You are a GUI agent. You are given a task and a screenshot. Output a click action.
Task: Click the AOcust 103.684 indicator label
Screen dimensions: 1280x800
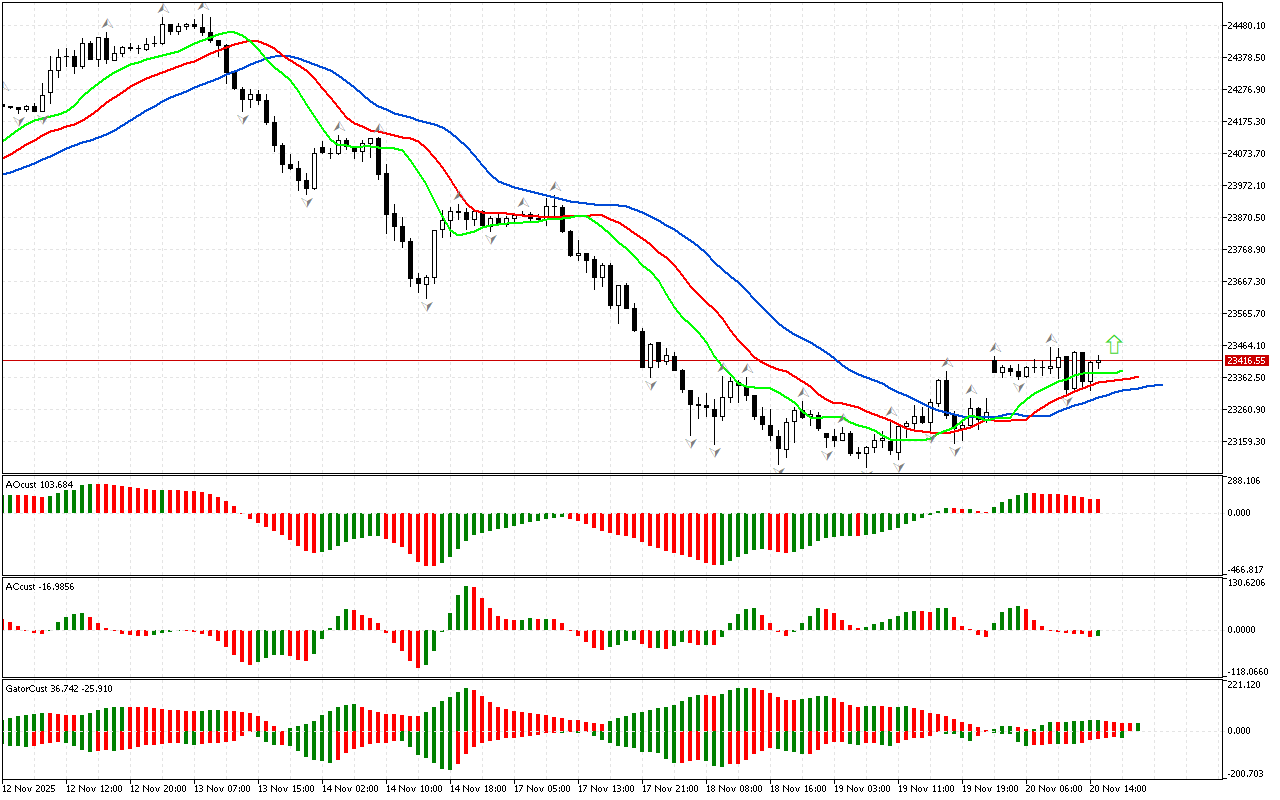(x=40, y=484)
